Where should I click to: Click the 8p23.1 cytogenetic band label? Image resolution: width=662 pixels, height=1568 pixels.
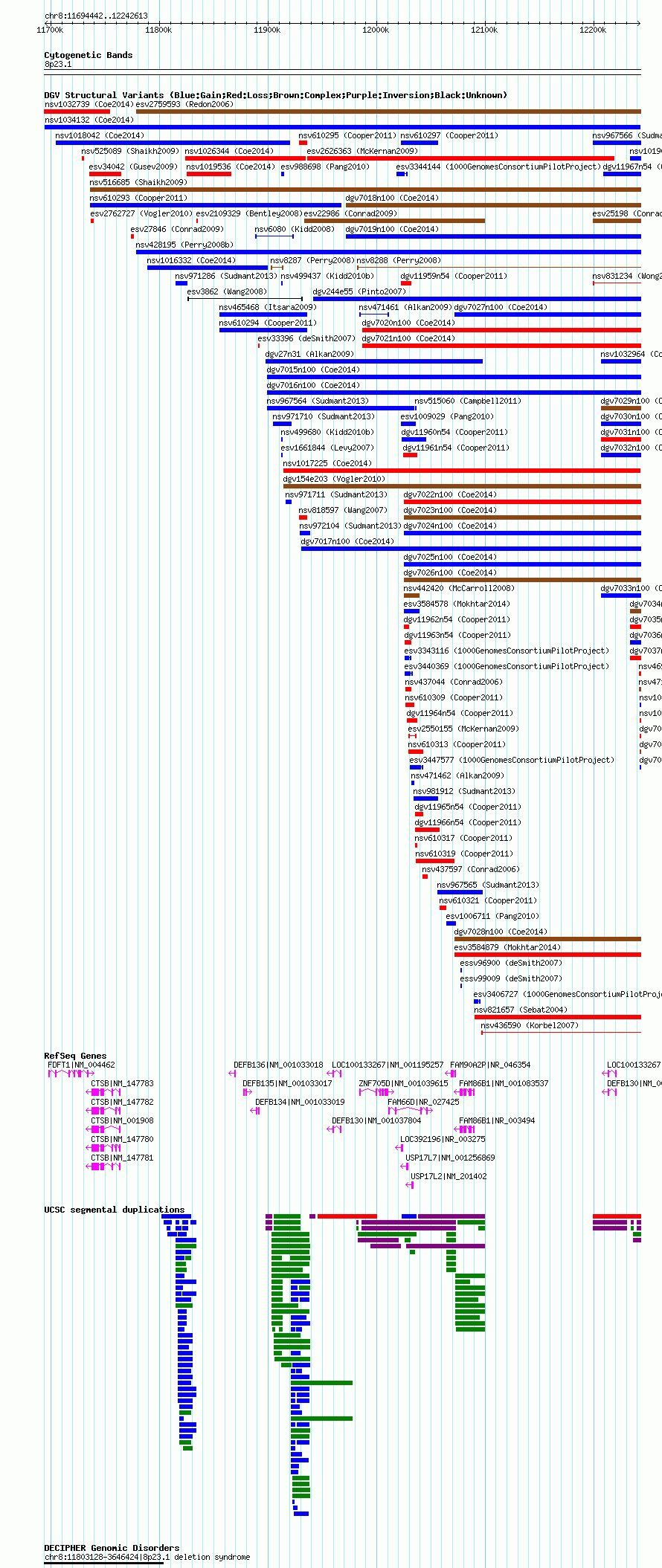coord(58,65)
